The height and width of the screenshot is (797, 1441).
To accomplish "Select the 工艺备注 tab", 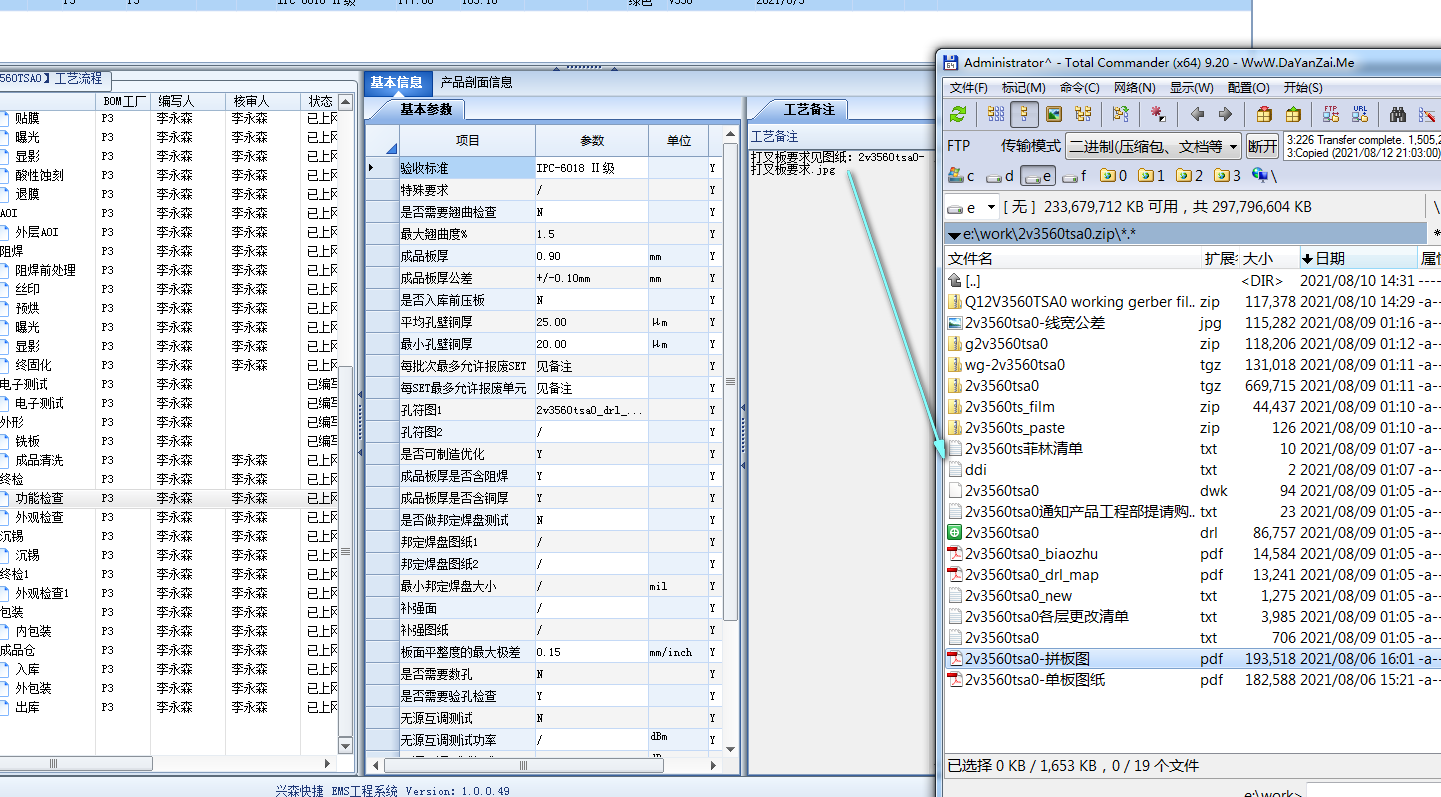I will point(808,109).
